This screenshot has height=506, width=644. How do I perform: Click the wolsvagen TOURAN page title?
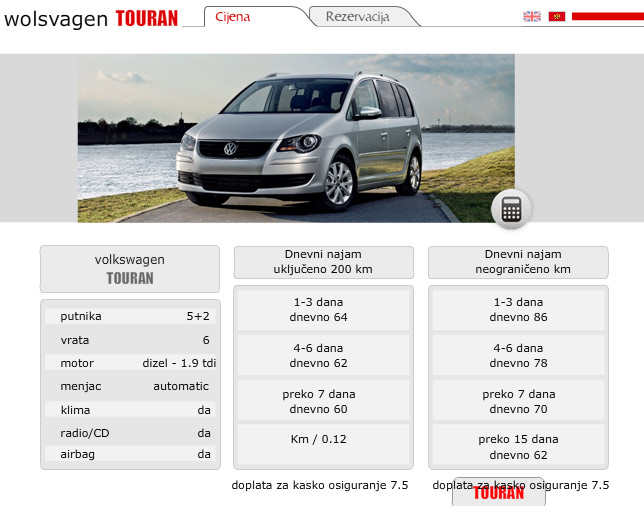click(x=91, y=18)
